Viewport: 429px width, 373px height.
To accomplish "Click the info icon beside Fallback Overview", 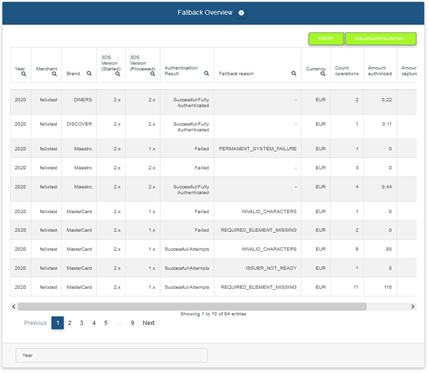I will point(241,13).
